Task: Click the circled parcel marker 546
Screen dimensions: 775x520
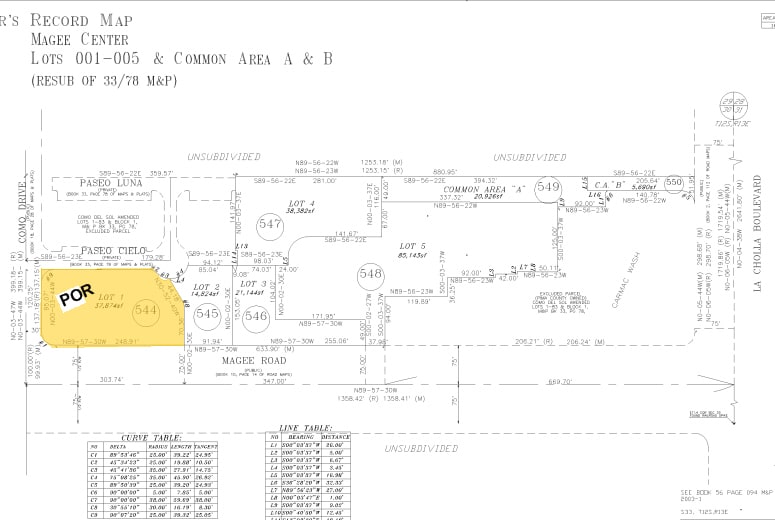Action: tap(256, 316)
